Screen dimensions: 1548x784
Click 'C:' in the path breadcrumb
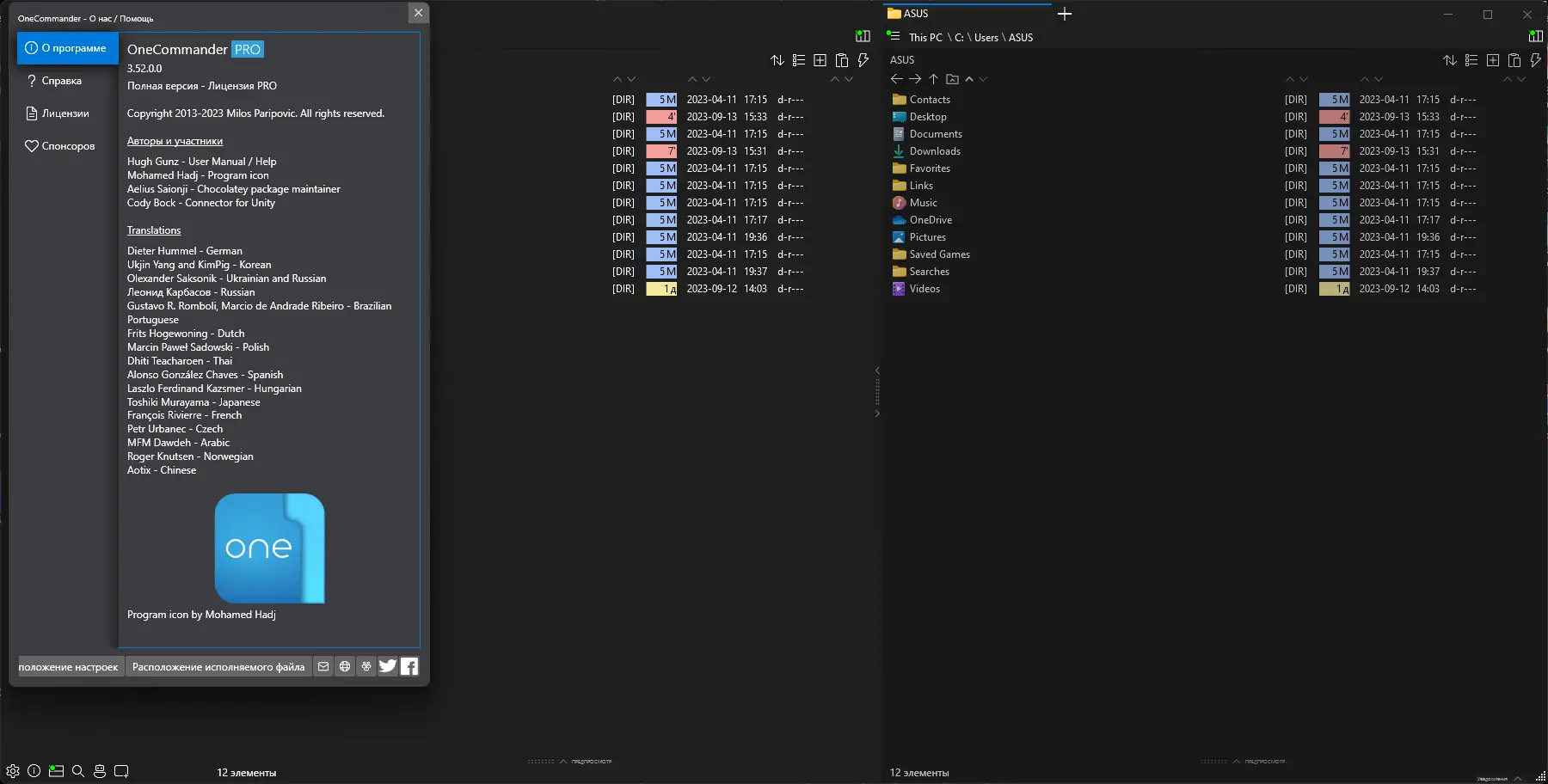[x=959, y=38]
